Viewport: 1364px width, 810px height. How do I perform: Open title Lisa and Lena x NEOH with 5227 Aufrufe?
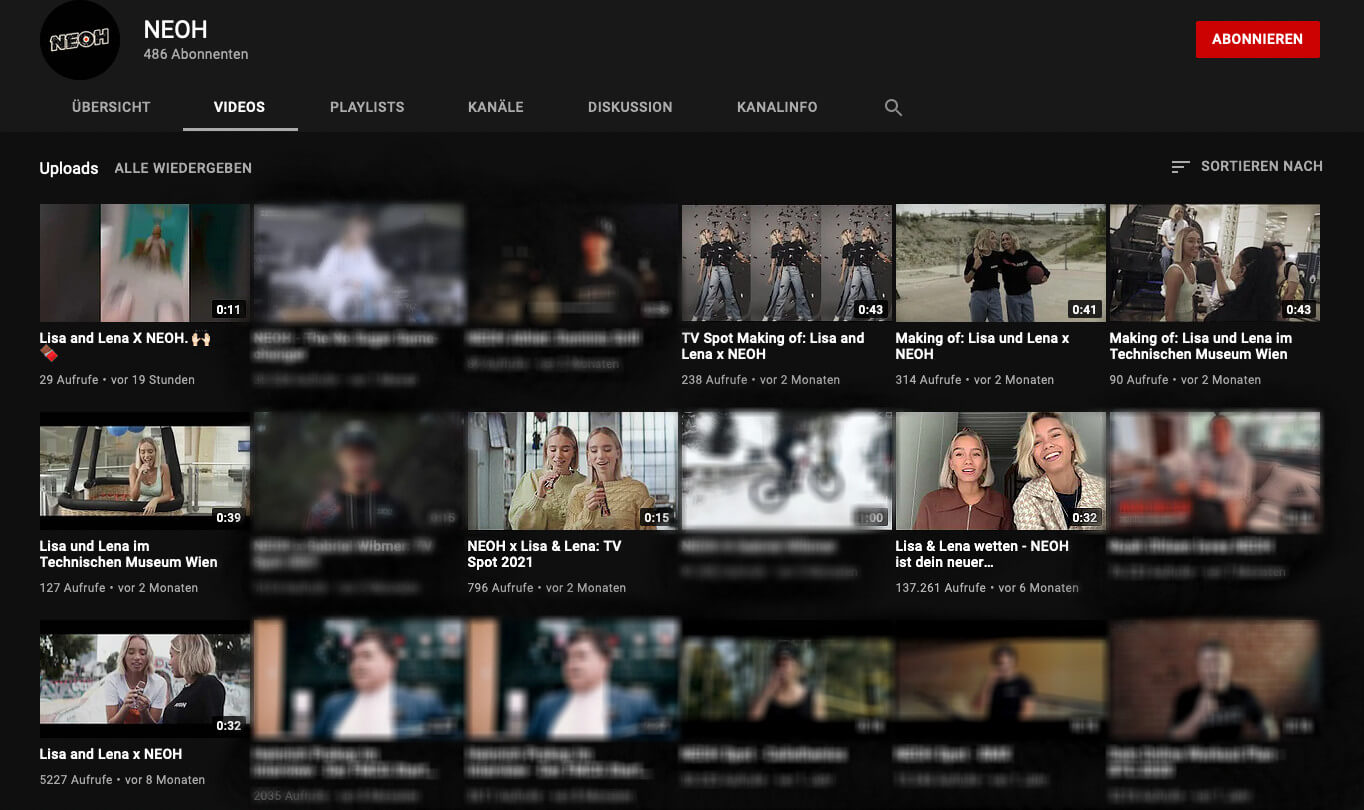coord(111,754)
